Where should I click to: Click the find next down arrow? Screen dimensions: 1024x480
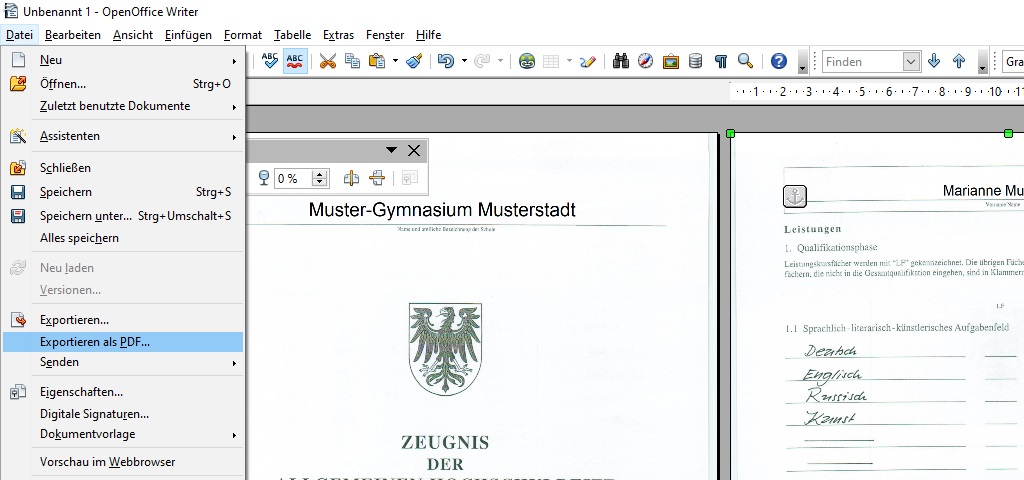pyautogui.click(x=934, y=61)
